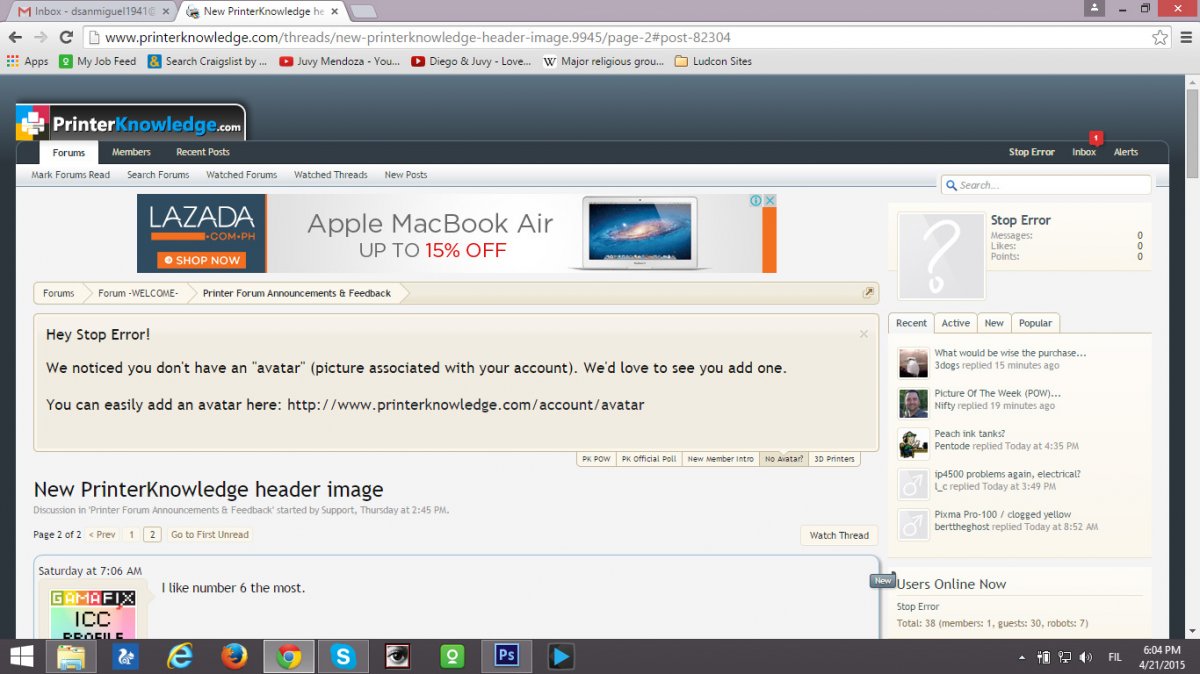Open the Chrome menu hamburger icon
The width and height of the screenshot is (1200, 674).
[1185, 37]
